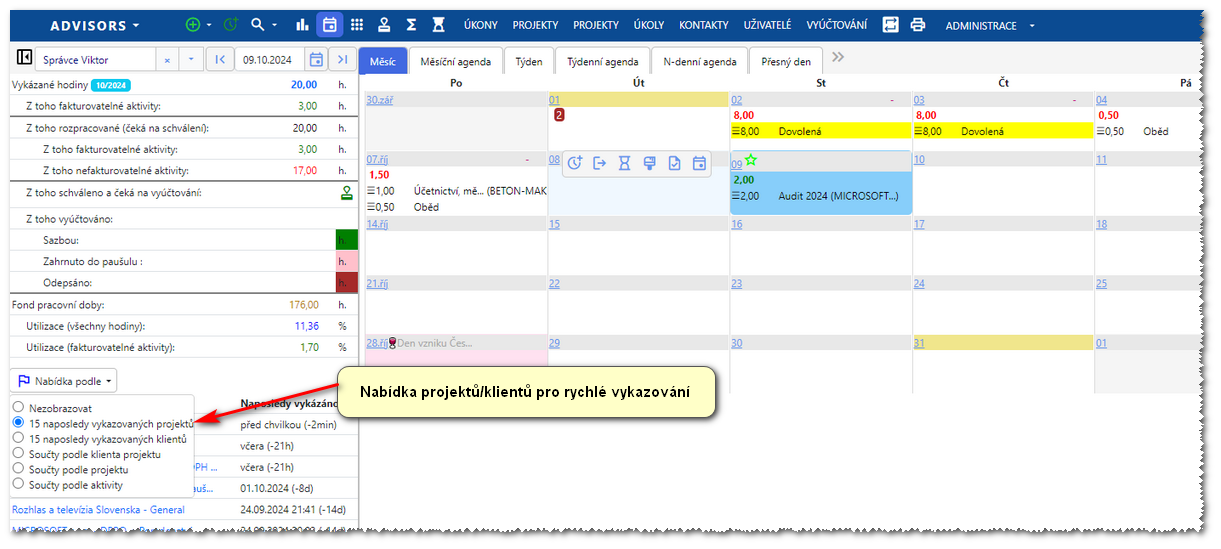Viewport: 1221px width, 549px height.
Task: Collapse the left panel with sidebar icon
Action: 25,60
